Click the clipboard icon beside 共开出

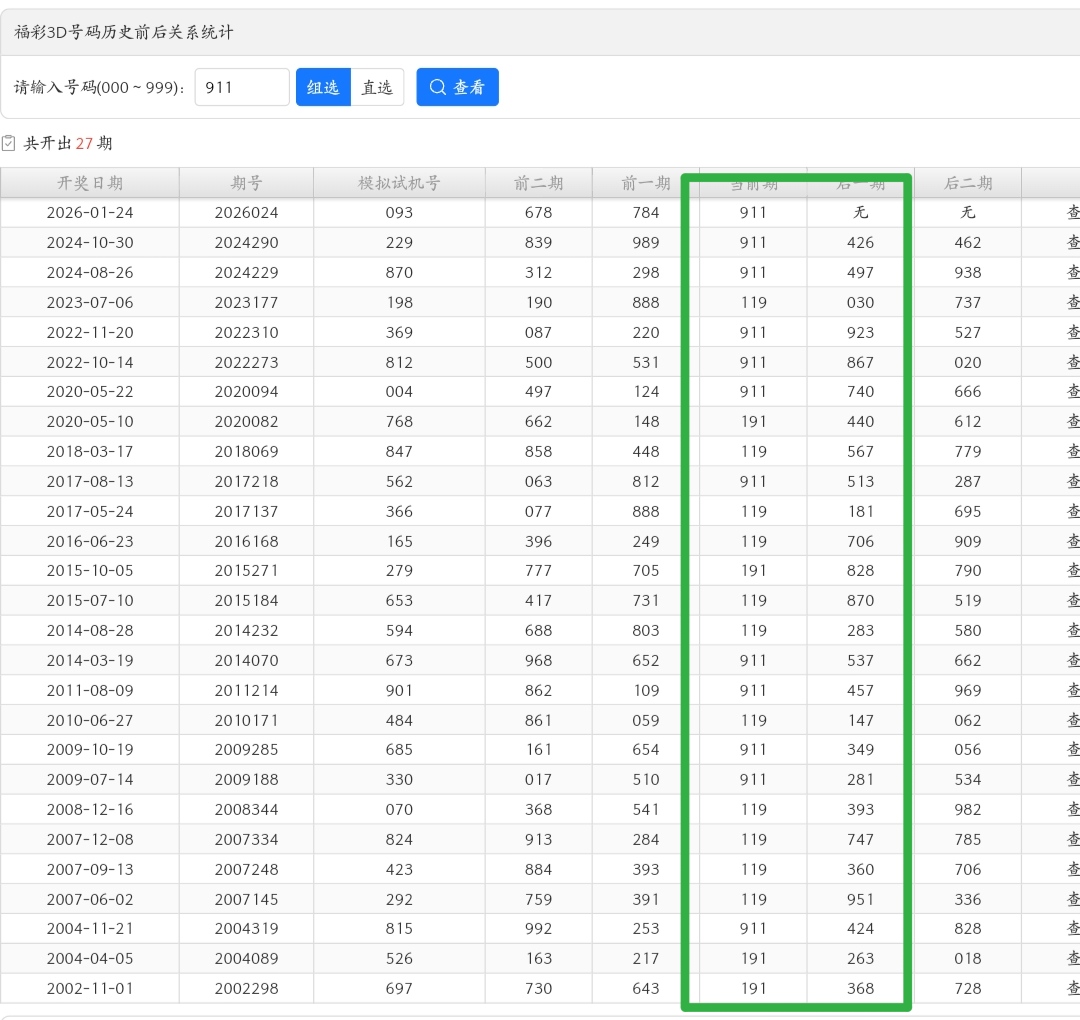tap(9, 143)
